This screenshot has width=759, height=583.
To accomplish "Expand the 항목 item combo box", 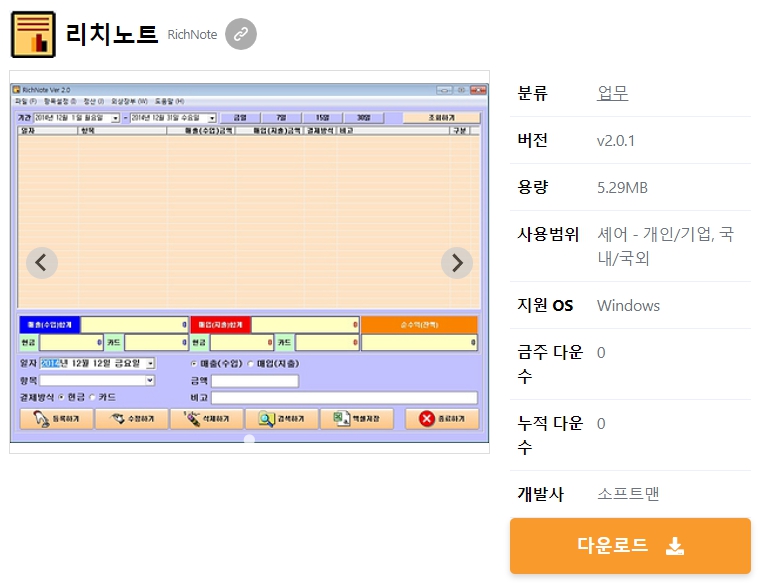I will click(x=150, y=381).
